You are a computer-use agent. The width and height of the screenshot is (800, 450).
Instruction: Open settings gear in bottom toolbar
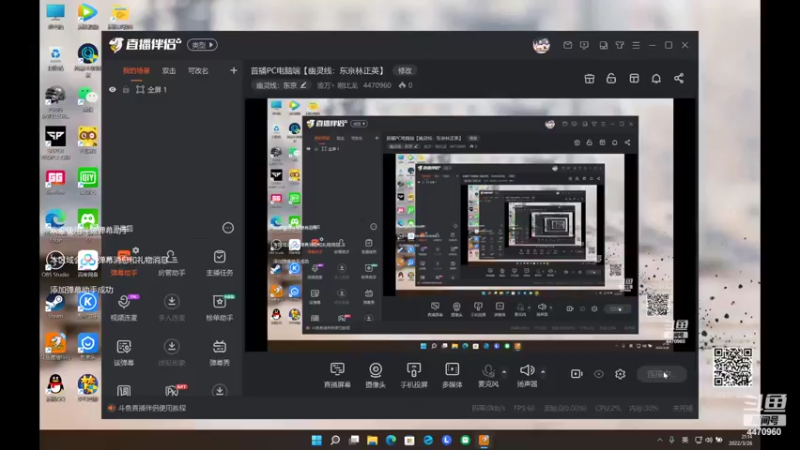[x=620, y=374]
